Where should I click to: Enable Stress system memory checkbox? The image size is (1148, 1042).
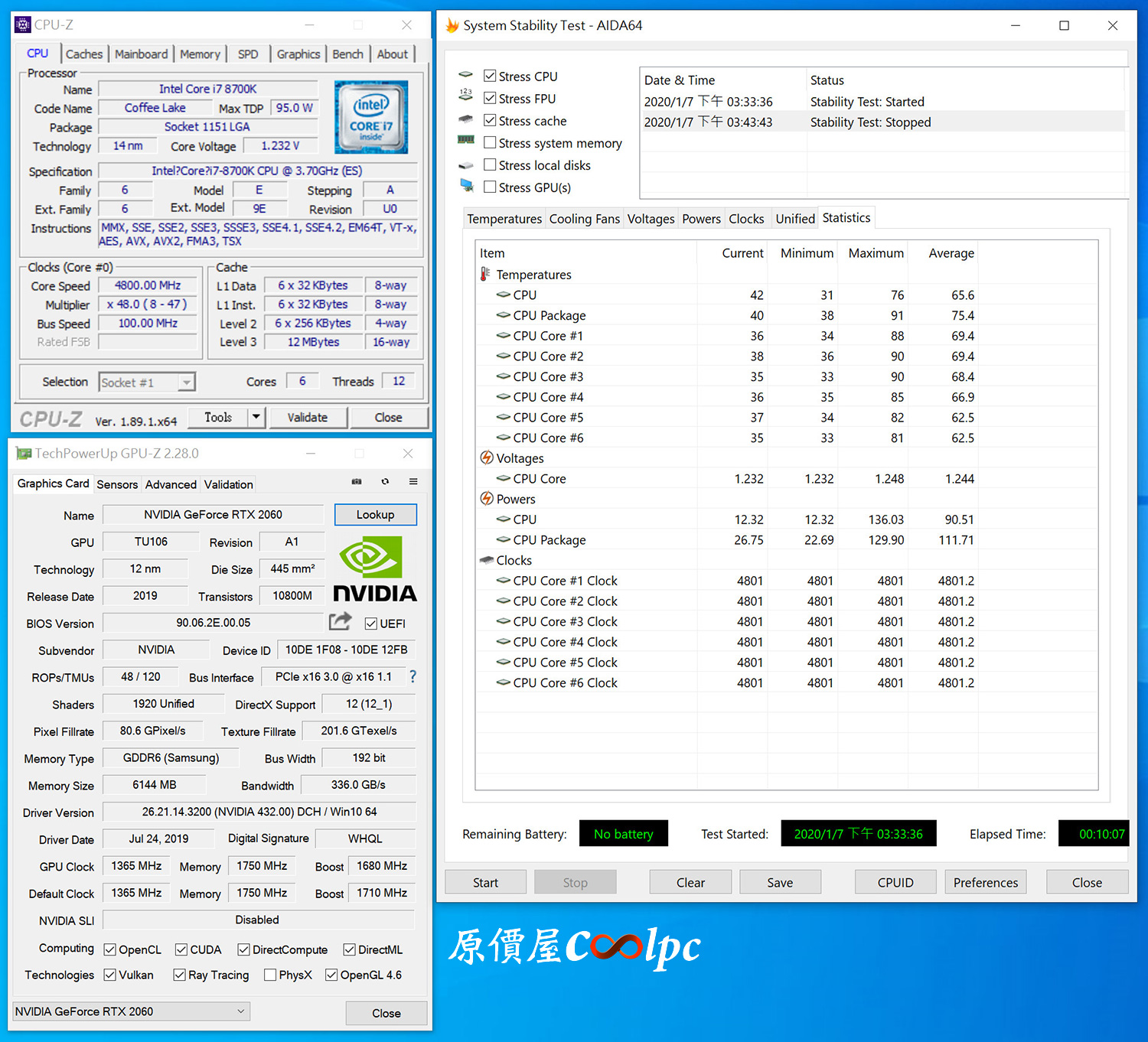pyautogui.click(x=490, y=142)
